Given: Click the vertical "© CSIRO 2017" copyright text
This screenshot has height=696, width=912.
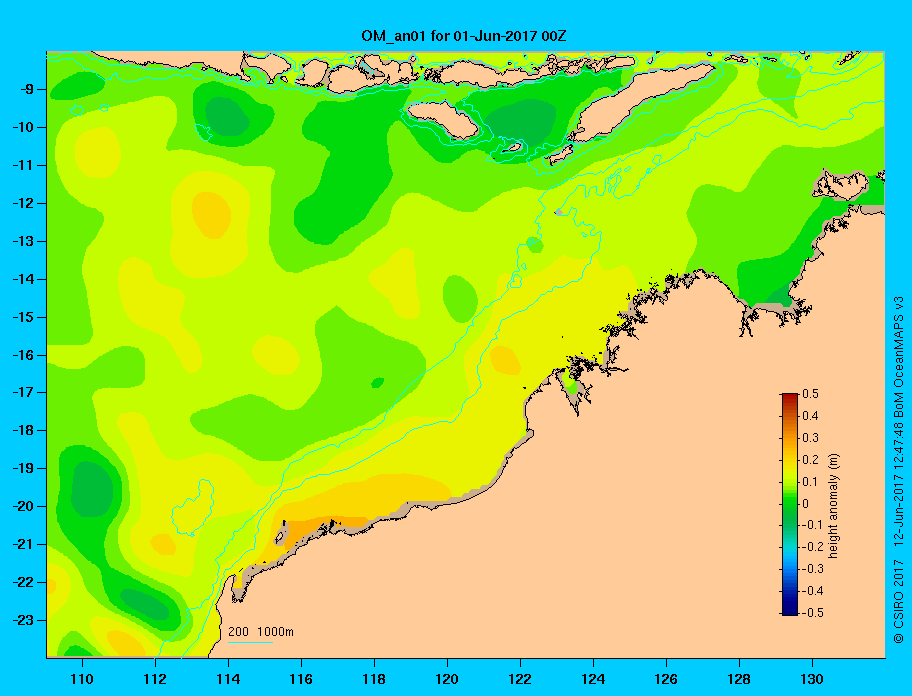Looking at the screenshot, I should point(899,601).
